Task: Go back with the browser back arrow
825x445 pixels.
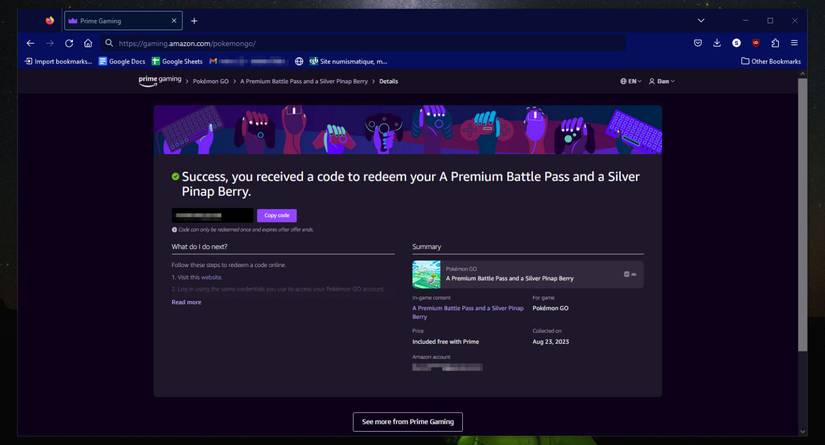Action: point(31,43)
